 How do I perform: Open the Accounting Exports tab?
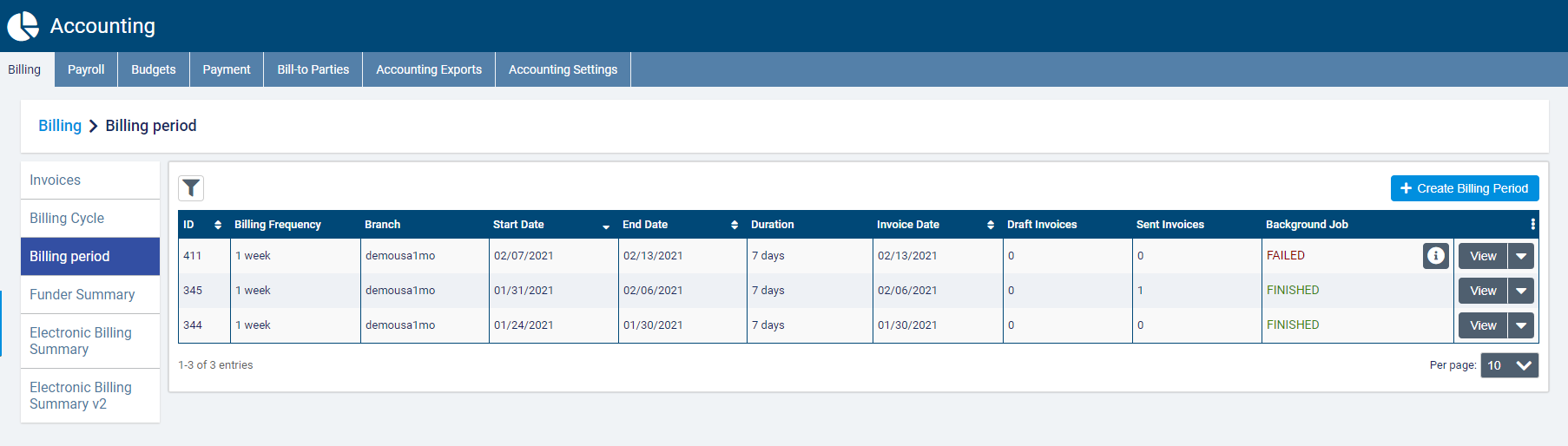[x=429, y=69]
